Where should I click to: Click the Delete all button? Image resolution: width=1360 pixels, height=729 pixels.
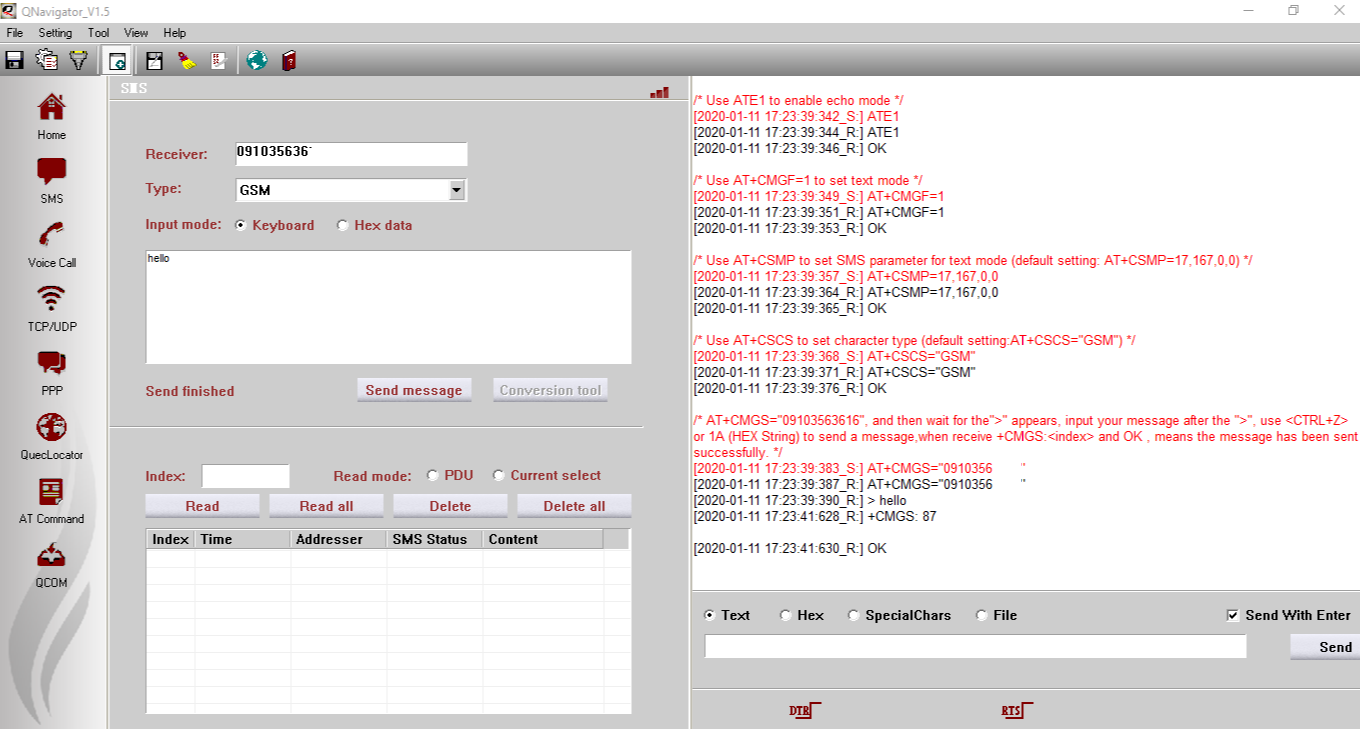coord(574,506)
